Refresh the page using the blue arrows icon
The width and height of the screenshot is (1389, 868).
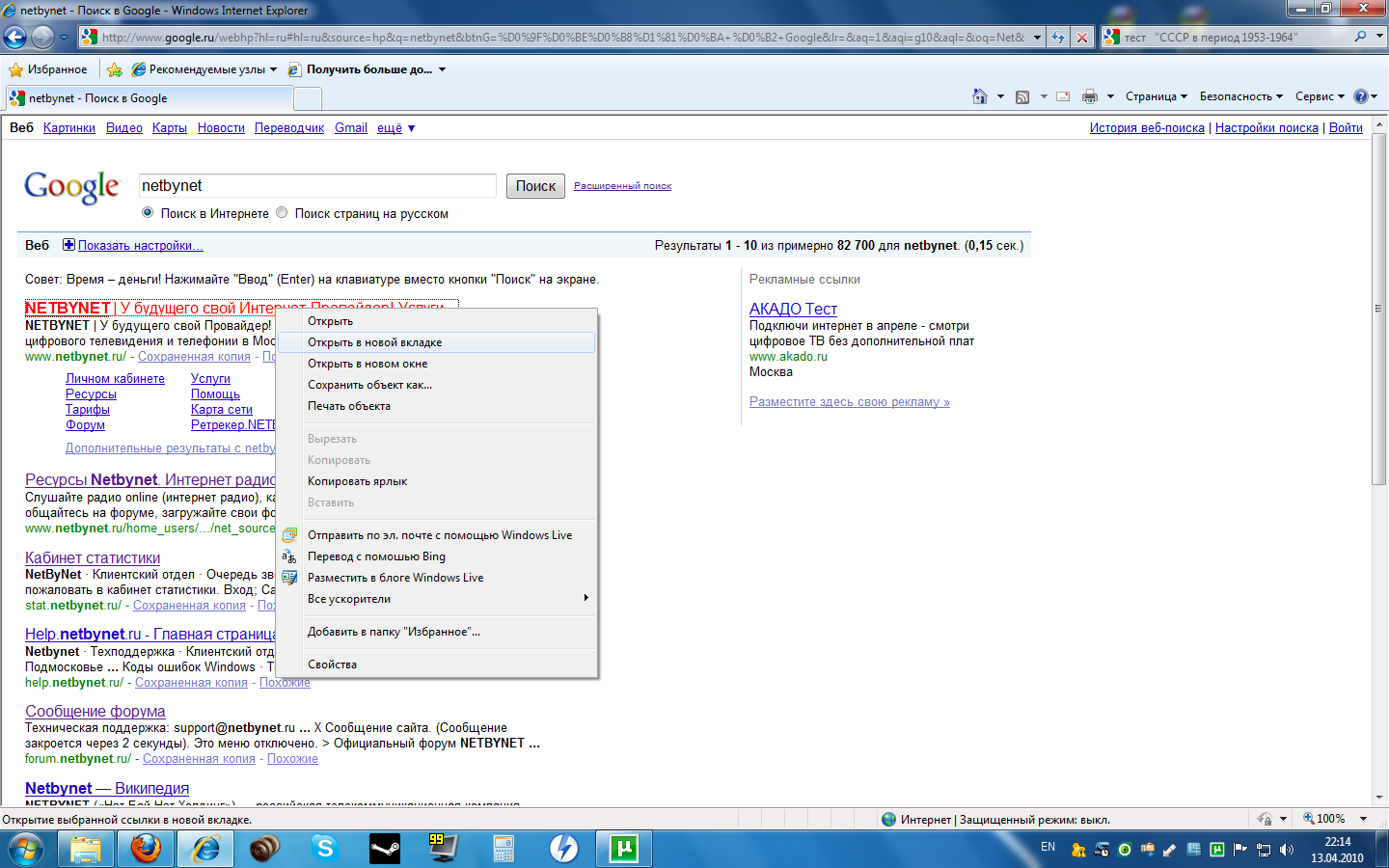point(1058,38)
